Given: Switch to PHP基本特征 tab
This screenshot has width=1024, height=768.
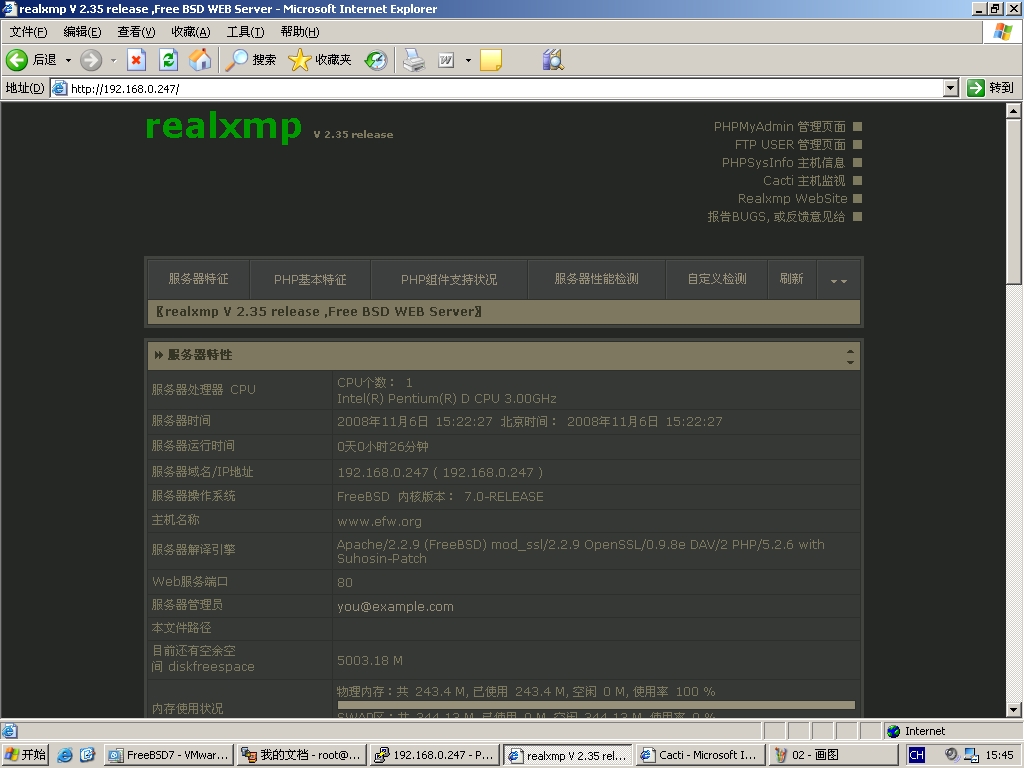Looking at the screenshot, I should (310, 279).
